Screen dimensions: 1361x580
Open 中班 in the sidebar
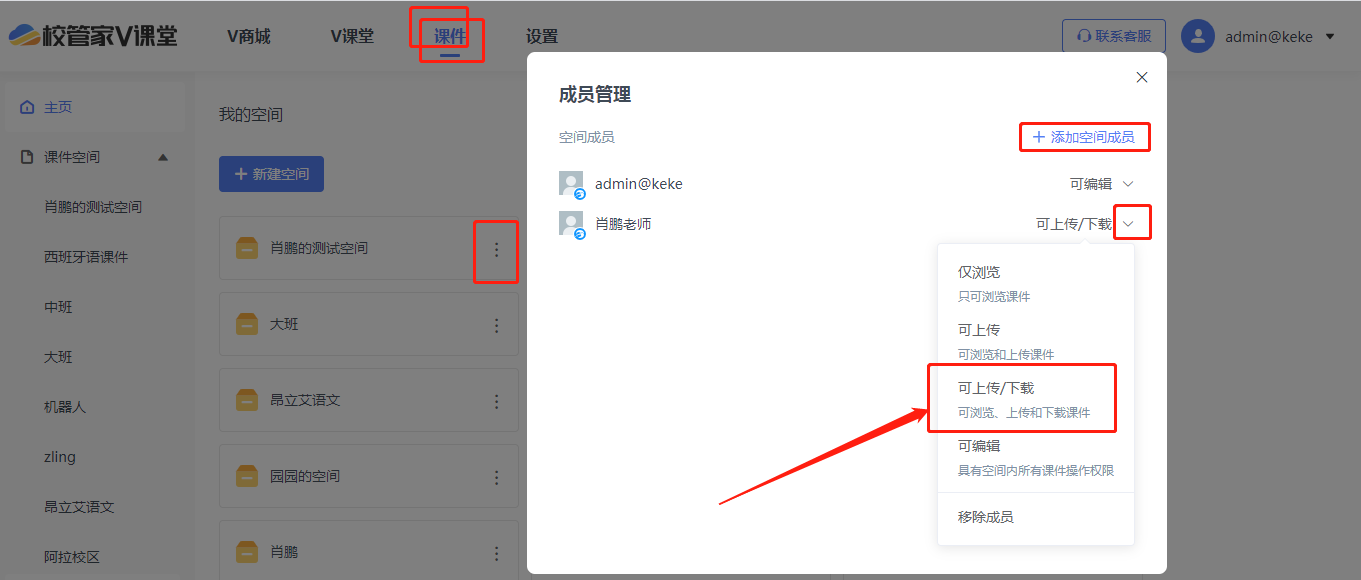tap(58, 307)
